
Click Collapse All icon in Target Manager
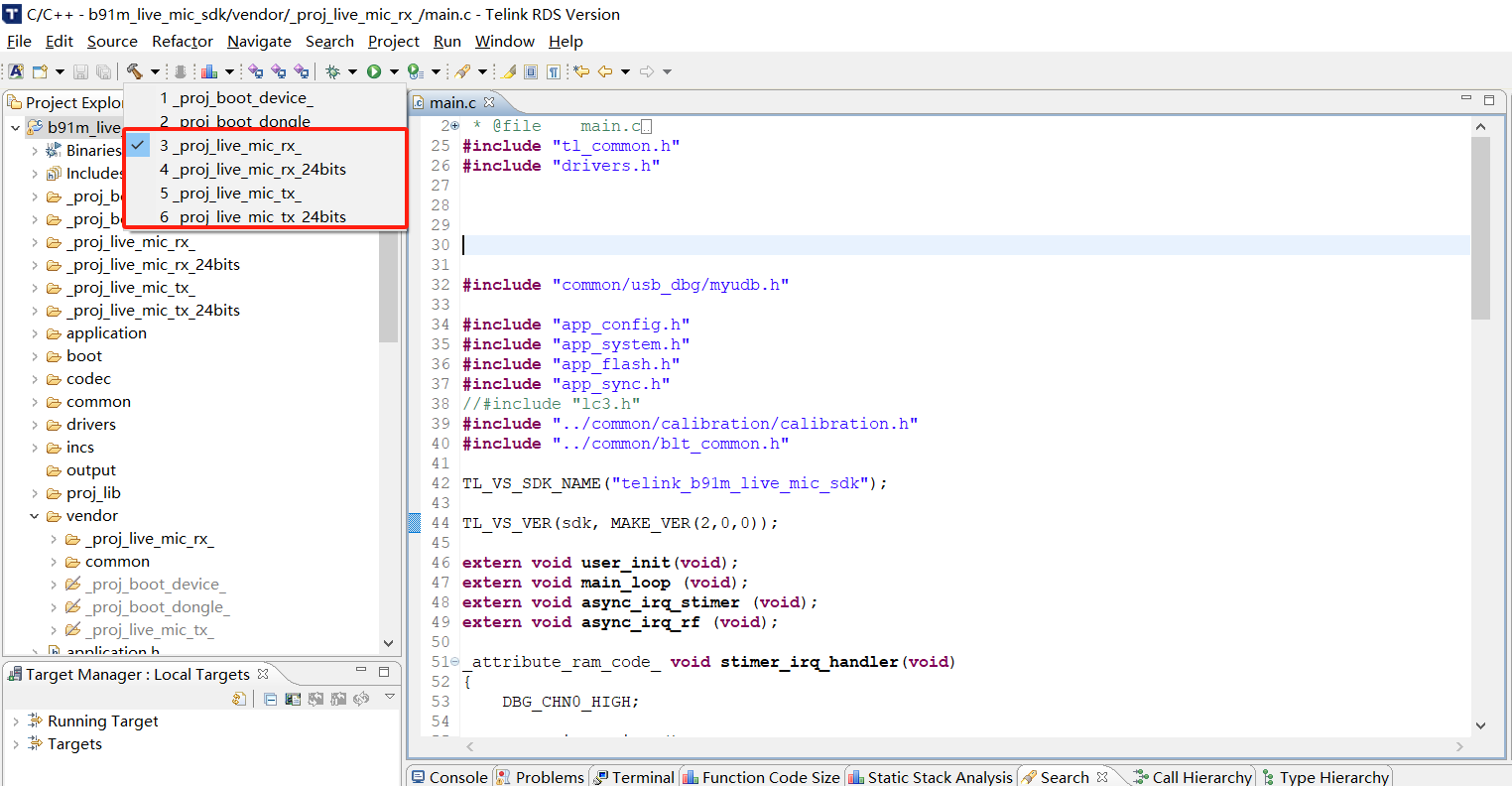click(271, 699)
